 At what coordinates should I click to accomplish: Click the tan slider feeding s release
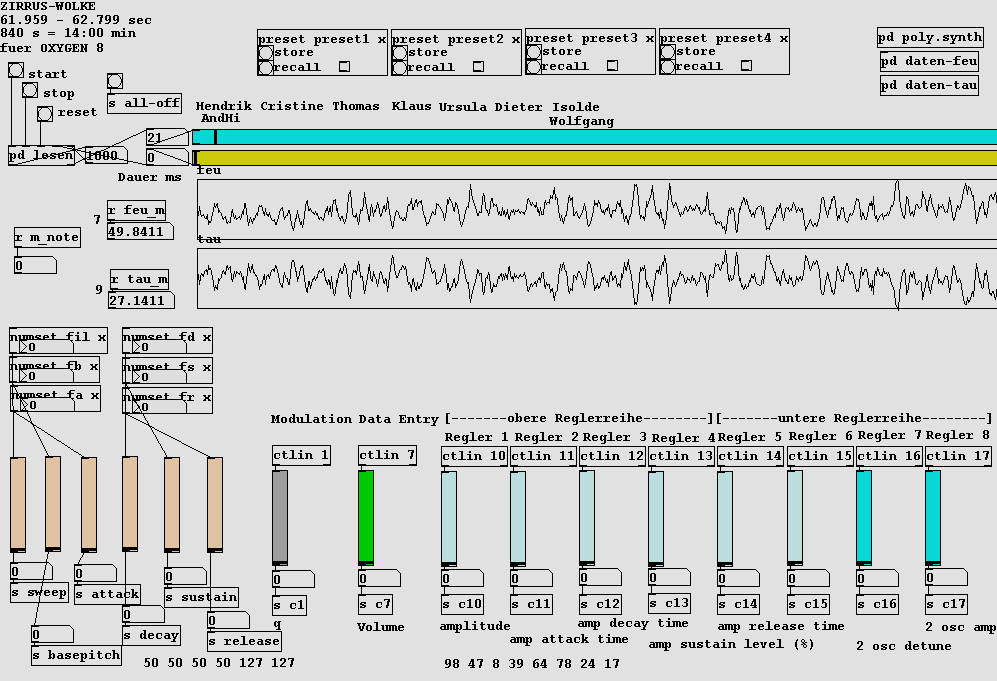point(215,504)
